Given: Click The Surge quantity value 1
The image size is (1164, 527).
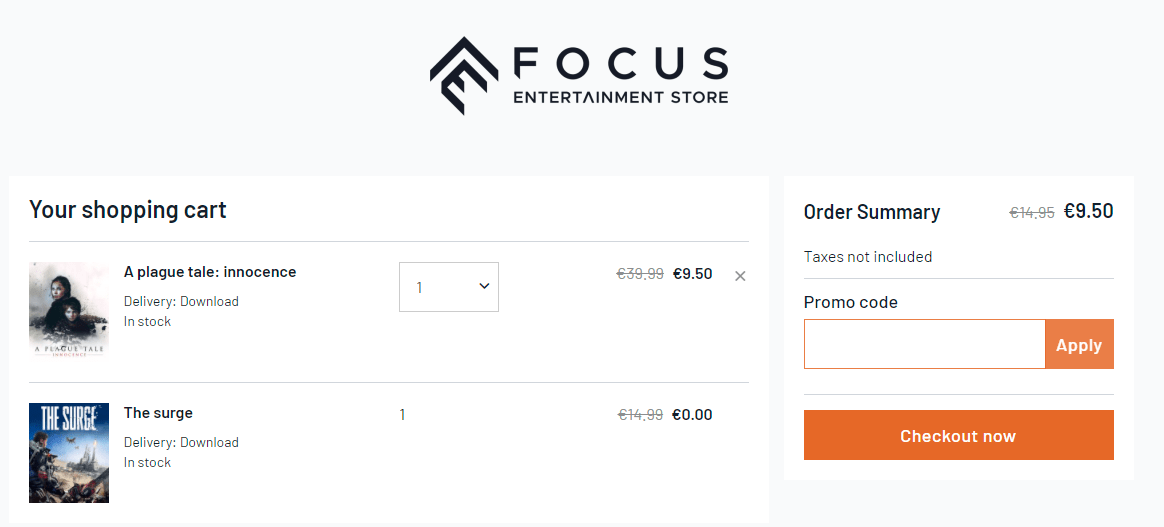Looking at the screenshot, I should [402, 415].
